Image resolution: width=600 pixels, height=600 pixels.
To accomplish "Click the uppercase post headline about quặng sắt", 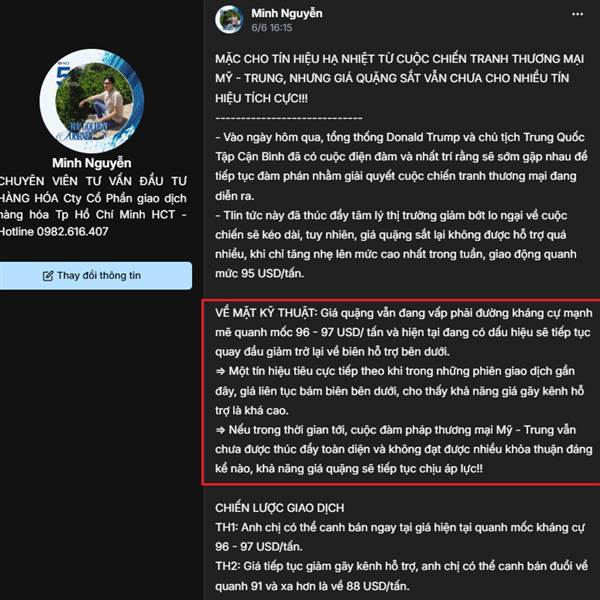I will [399, 78].
